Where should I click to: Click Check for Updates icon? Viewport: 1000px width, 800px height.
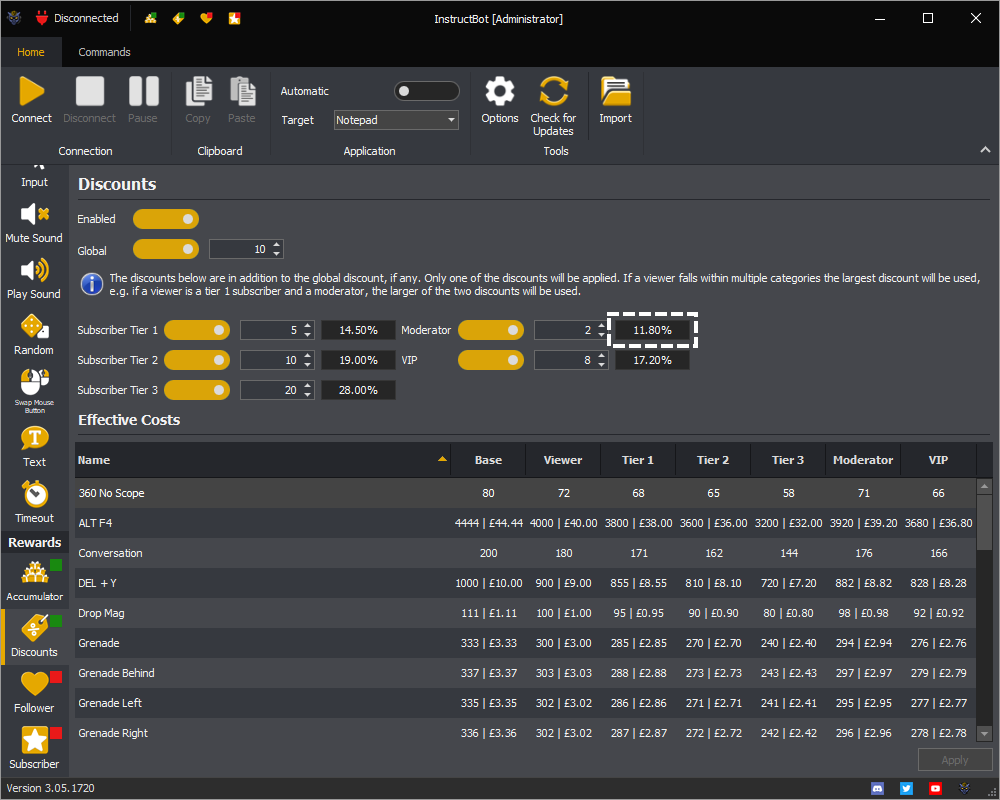pyautogui.click(x=553, y=92)
